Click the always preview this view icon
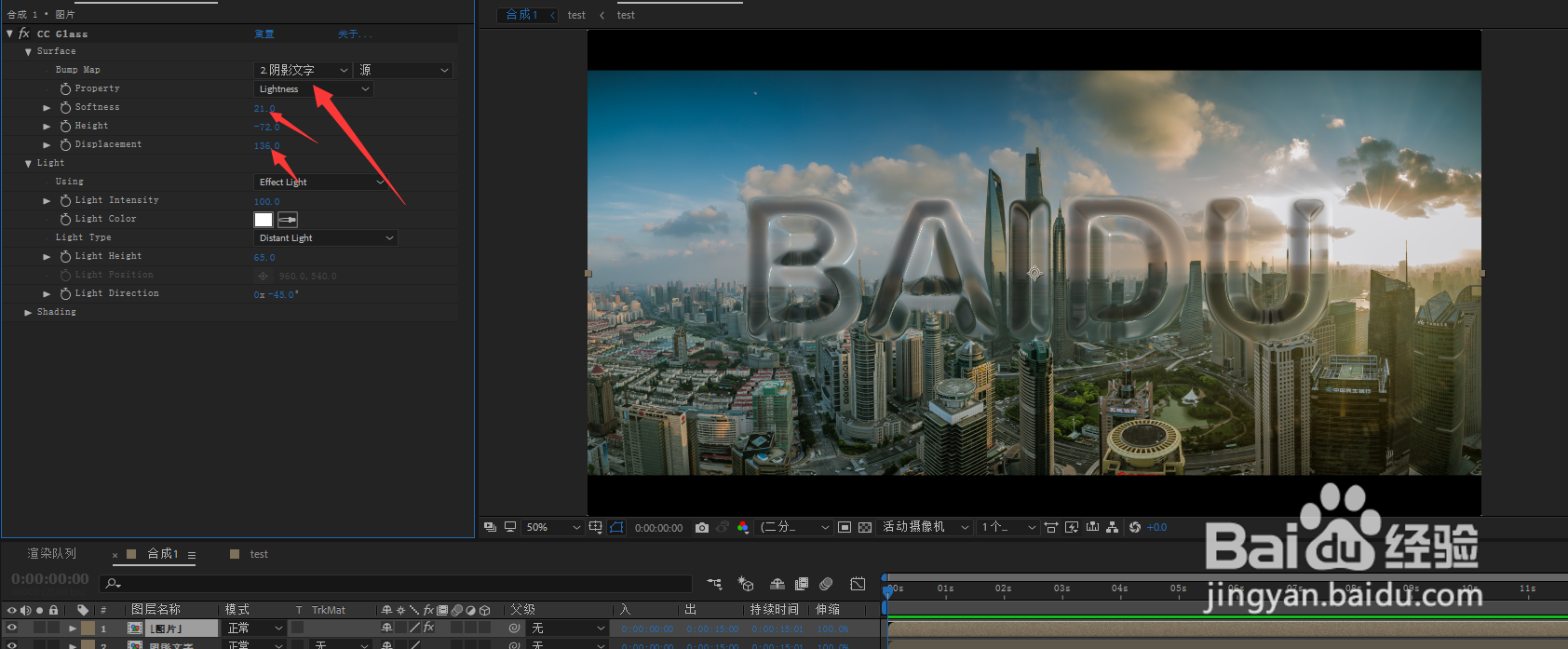Screen dimensions: 1568x649 pyautogui.click(x=490, y=527)
